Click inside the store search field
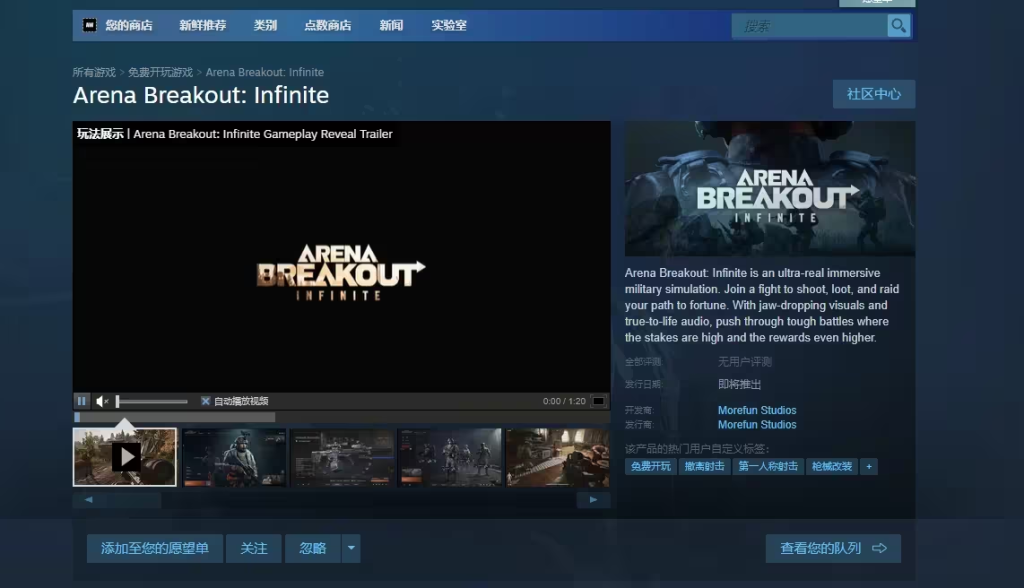1024x588 pixels. coord(810,26)
